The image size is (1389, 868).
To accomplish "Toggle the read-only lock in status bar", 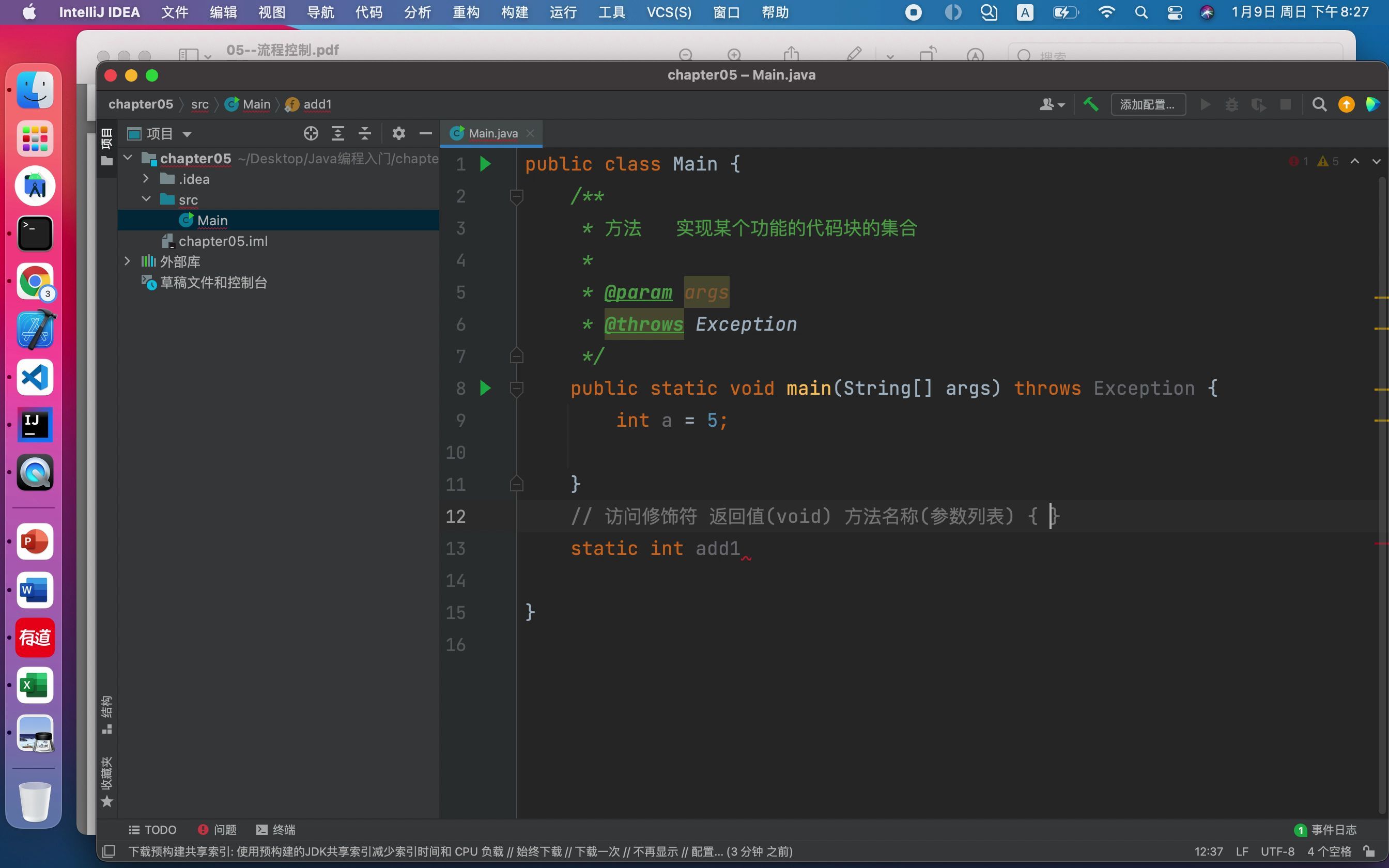I will coord(1369,851).
